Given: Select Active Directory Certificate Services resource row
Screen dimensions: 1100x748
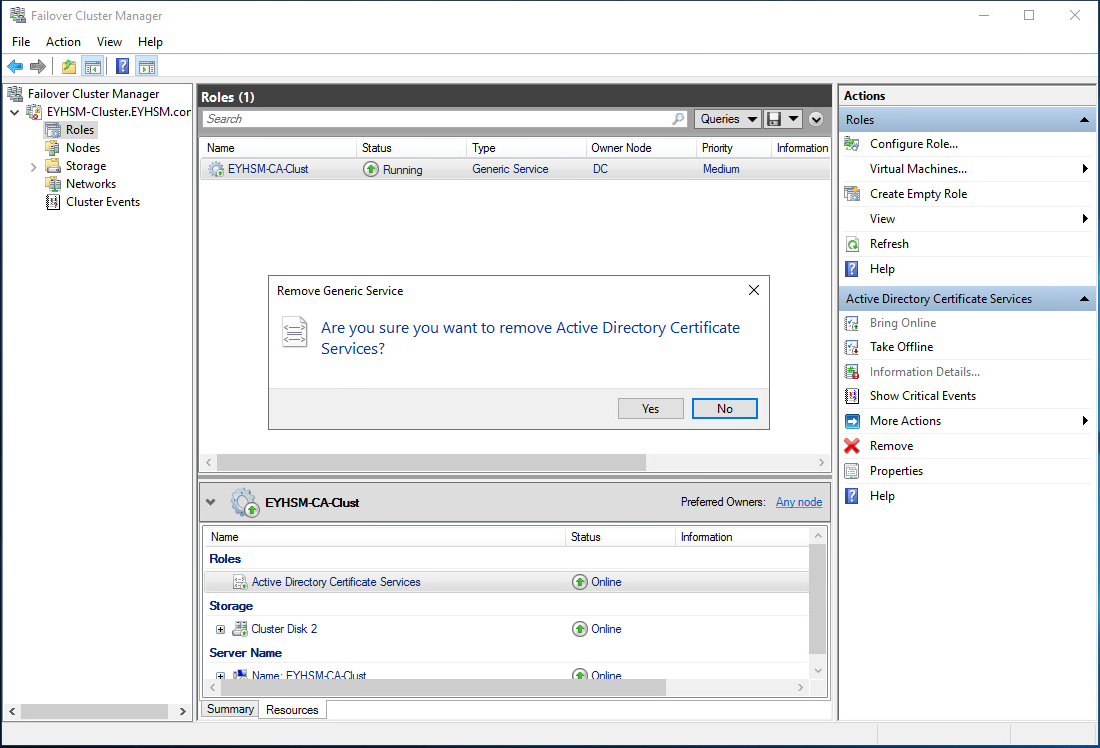Looking at the screenshot, I should pos(507,582).
